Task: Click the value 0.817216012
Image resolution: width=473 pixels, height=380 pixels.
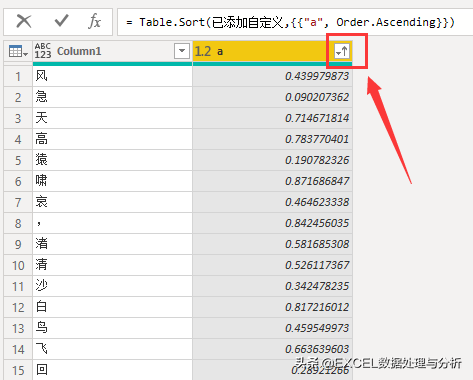Action: pos(317,307)
